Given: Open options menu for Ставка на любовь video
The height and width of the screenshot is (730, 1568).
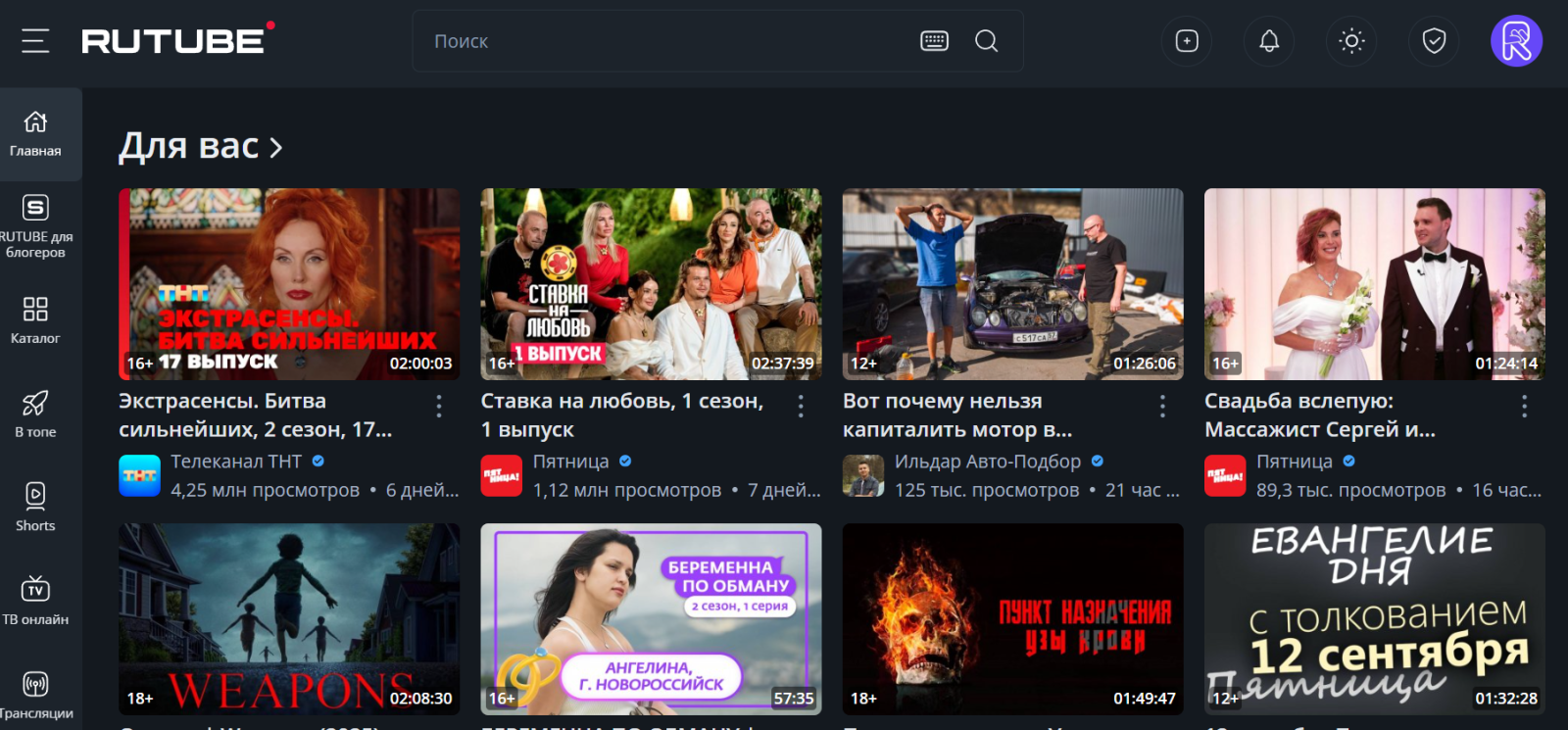Looking at the screenshot, I should [800, 406].
